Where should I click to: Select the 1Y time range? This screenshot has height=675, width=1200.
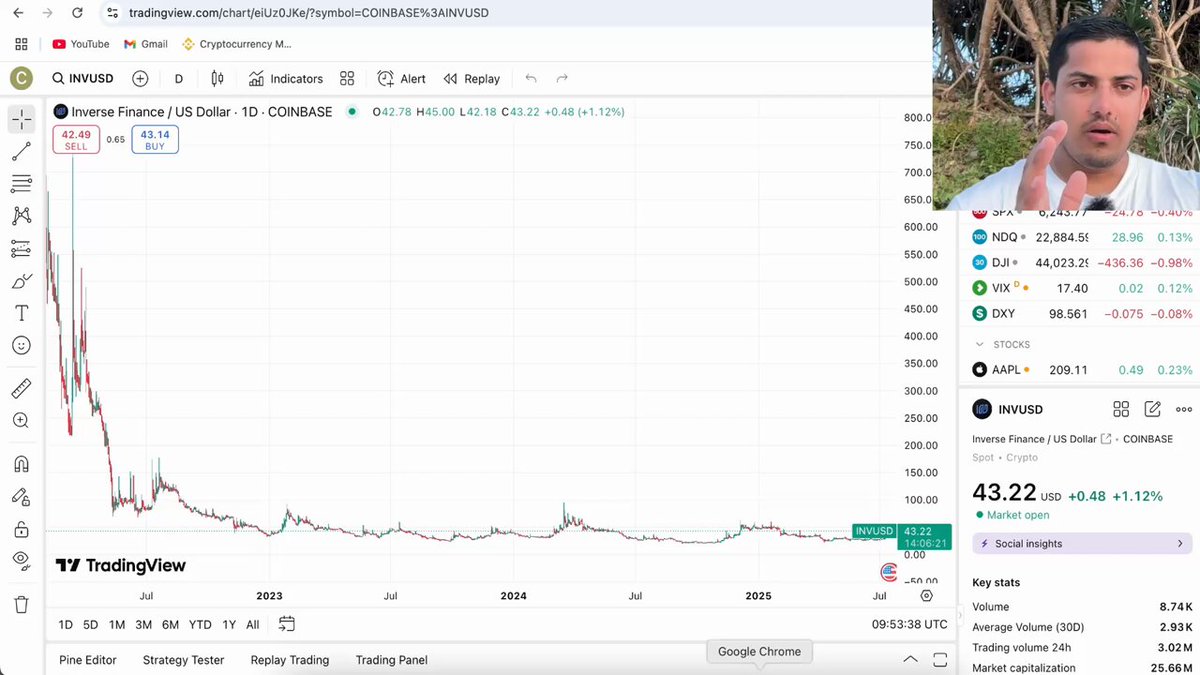pos(229,624)
